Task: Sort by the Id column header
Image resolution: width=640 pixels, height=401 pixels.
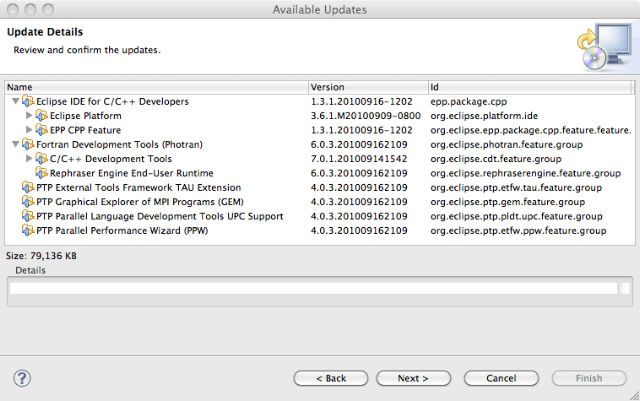Action: [530, 87]
